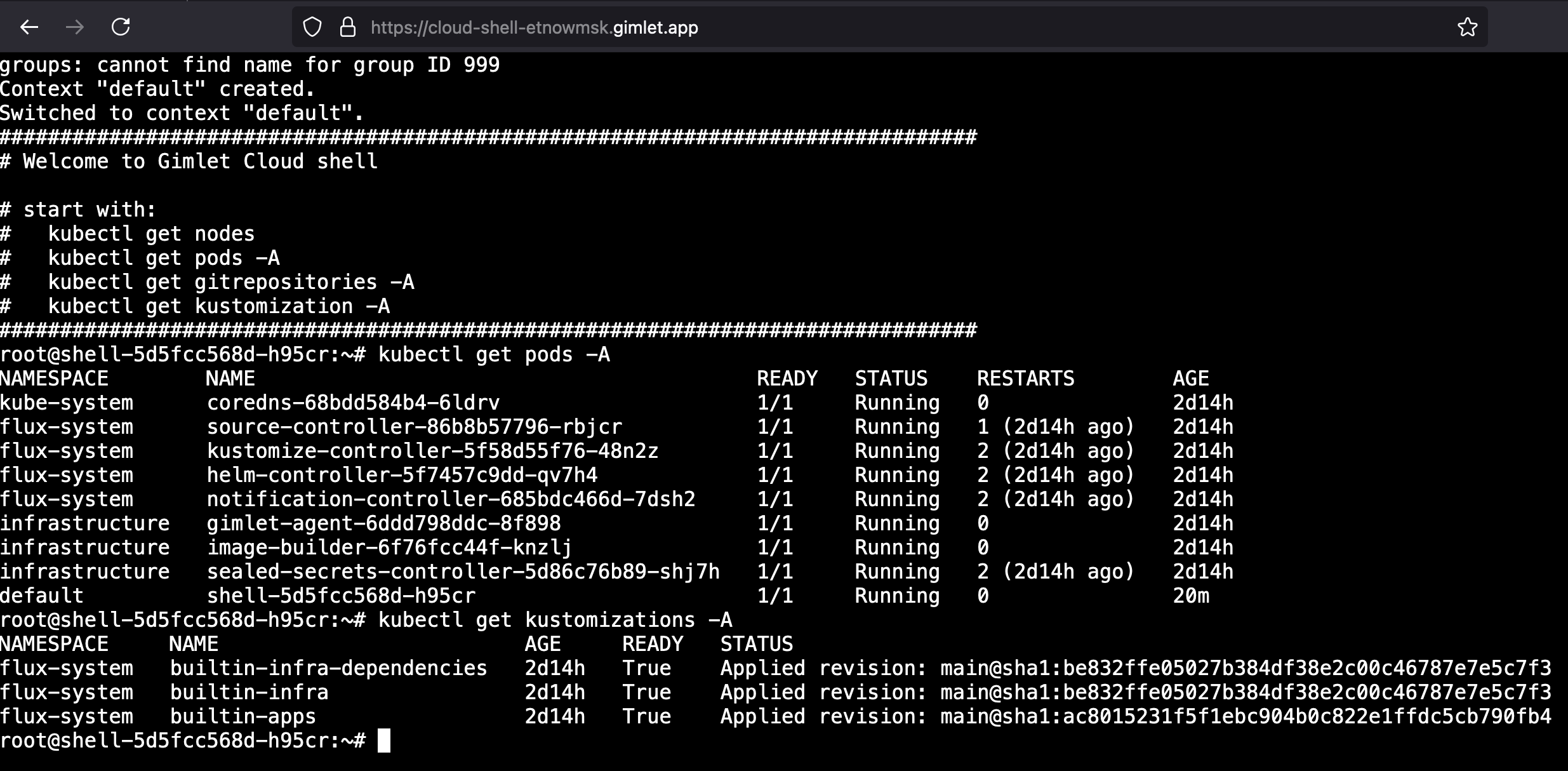Click pod name gimlet-agent-6ddd798ddc-8f898
The height and width of the screenshot is (771, 1568).
tap(384, 523)
